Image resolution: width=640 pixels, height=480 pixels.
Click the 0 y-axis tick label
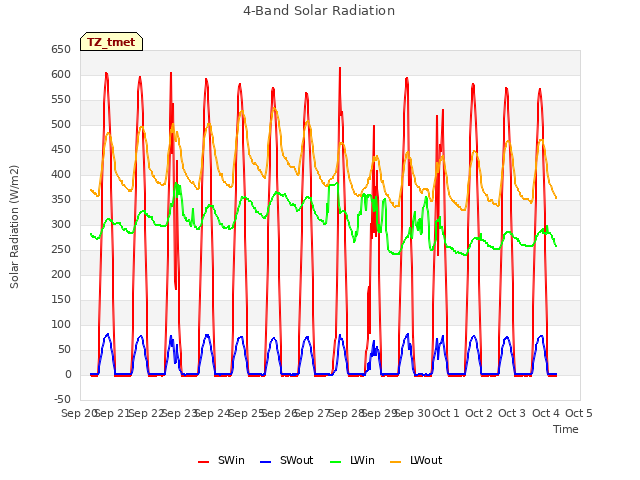(68, 375)
